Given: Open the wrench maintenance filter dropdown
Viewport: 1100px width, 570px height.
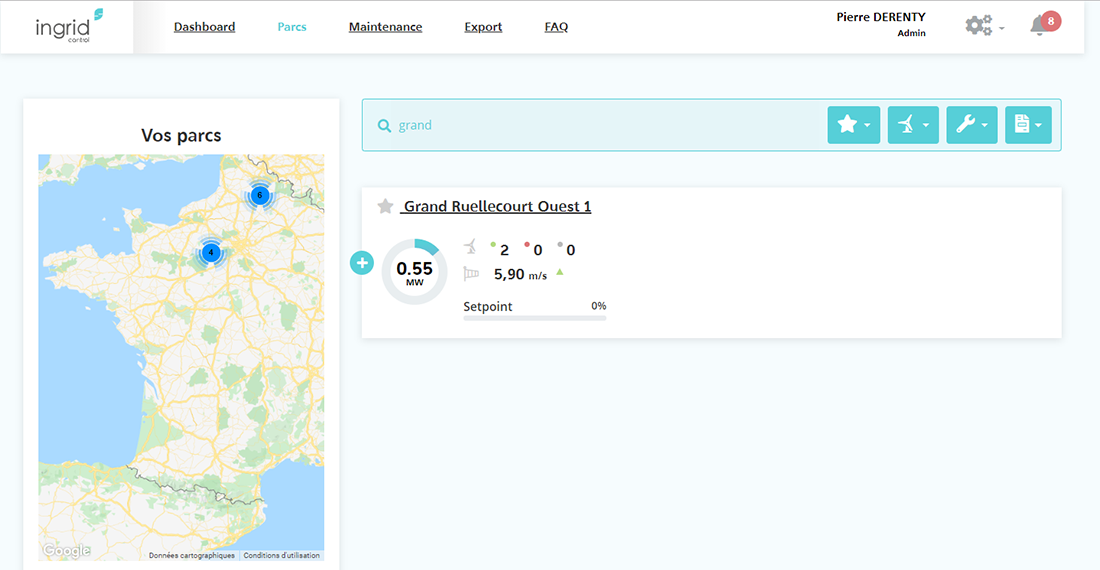Looking at the screenshot, I should tap(971, 125).
